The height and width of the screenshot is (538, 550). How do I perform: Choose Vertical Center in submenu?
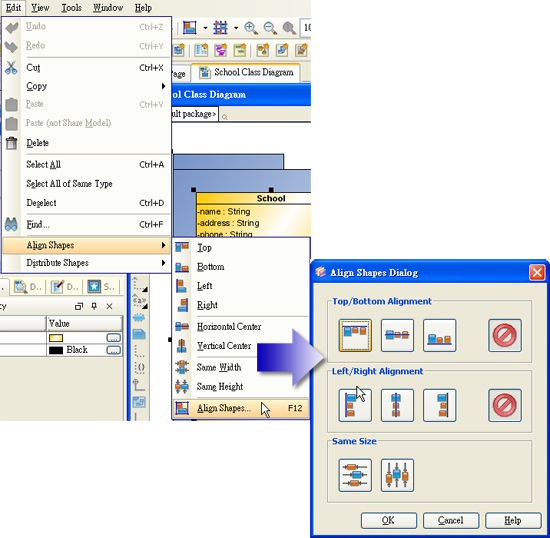241,346
